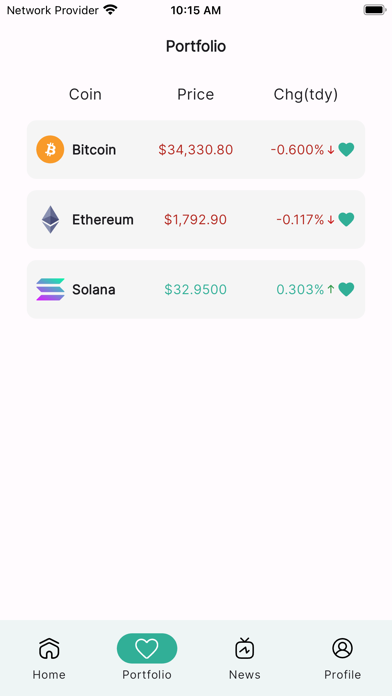This screenshot has height=696, width=392.
Task: Tap the battery icon in status bar
Action: point(375,10)
